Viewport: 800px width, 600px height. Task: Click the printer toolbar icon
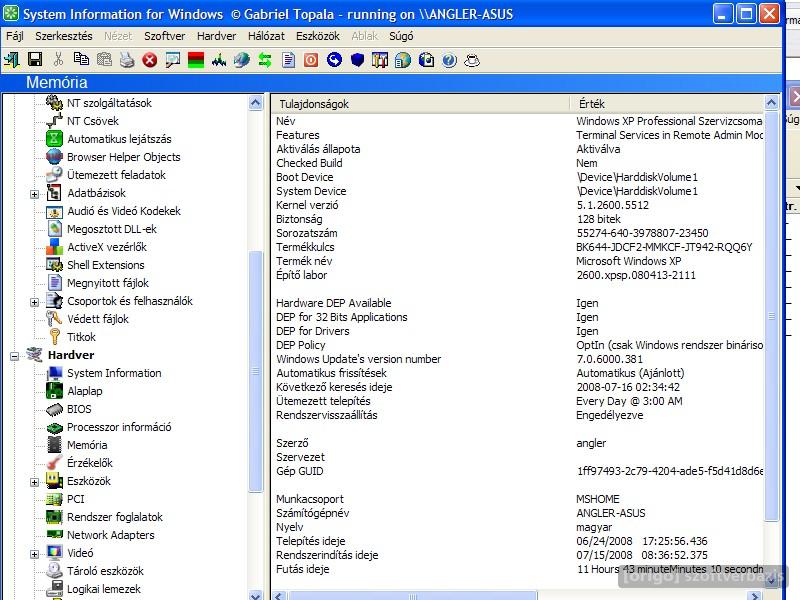[x=127, y=60]
